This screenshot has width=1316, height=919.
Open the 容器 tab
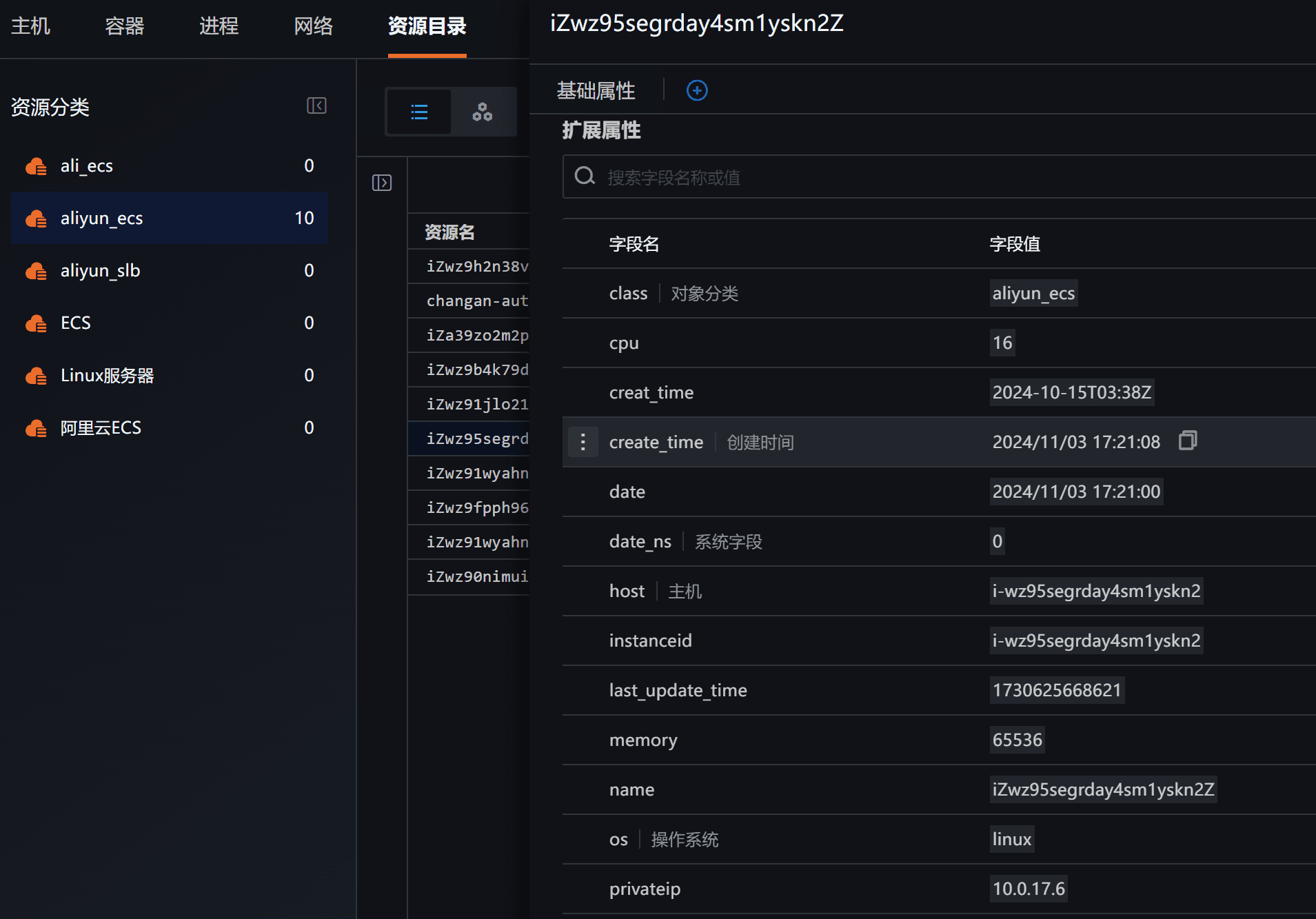pos(124,26)
